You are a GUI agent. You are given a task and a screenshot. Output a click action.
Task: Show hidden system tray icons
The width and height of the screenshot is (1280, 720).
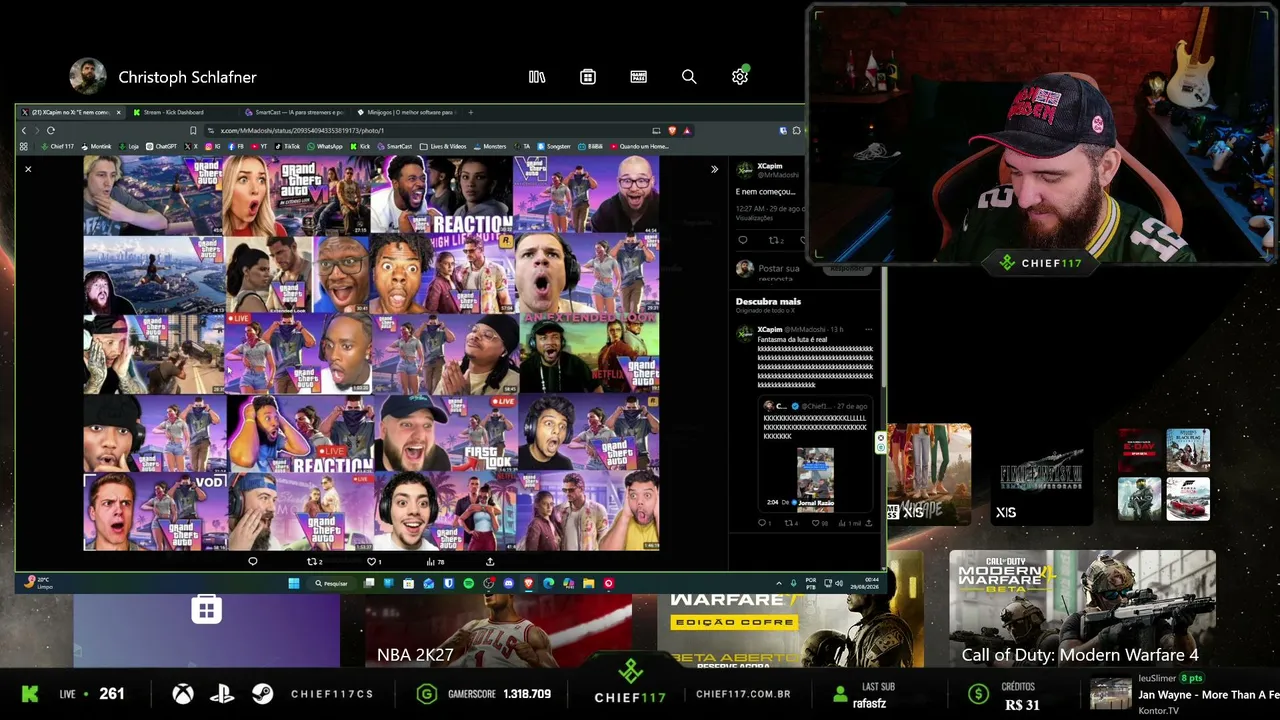tap(779, 583)
